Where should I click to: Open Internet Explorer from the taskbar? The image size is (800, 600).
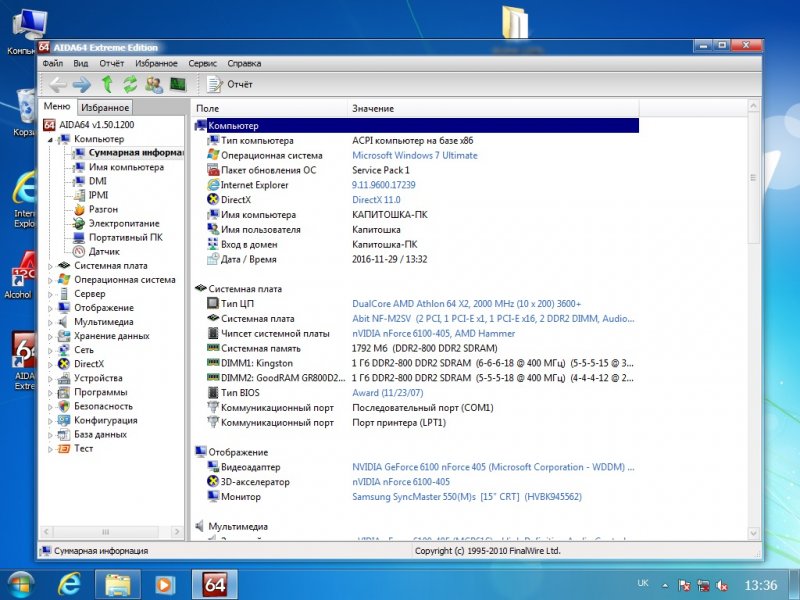click(70, 582)
